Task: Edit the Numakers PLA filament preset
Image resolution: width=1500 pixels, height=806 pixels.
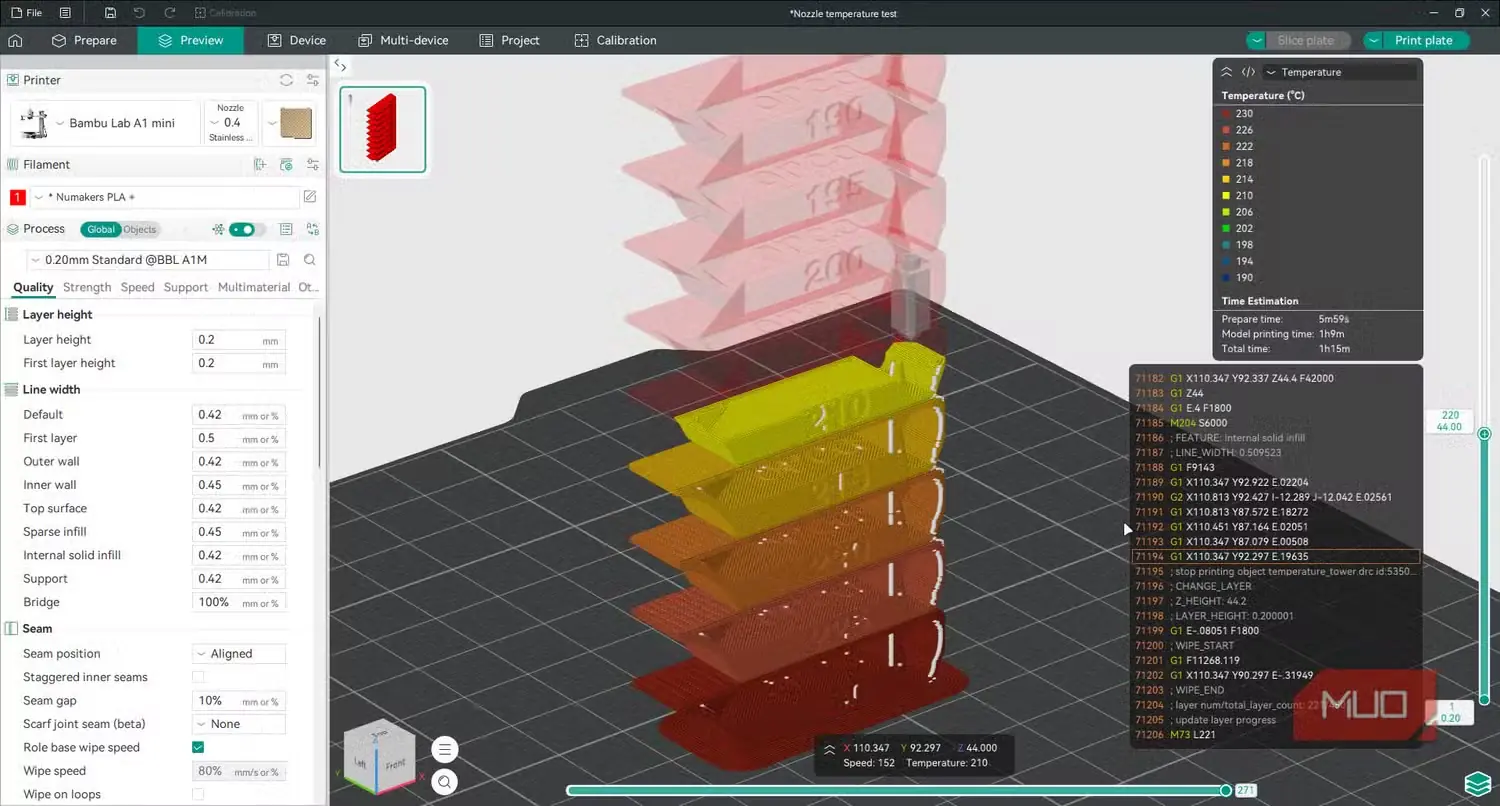Action: click(x=310, y=197)
